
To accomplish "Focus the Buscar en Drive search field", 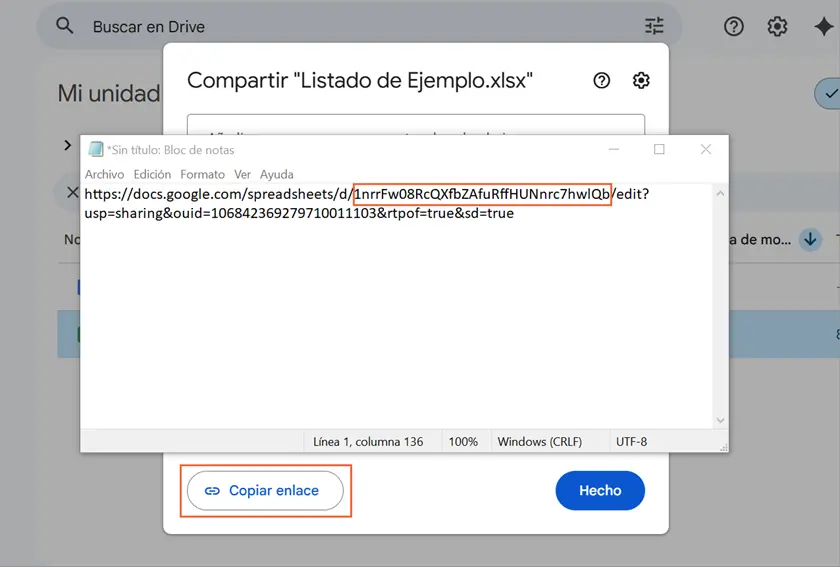I will tap(359, 26).
